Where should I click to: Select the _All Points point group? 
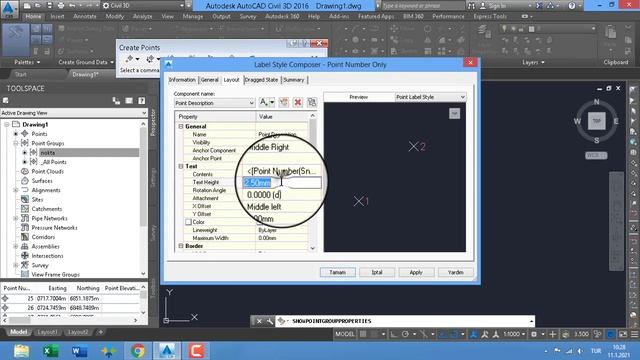[x=53, y=162]
